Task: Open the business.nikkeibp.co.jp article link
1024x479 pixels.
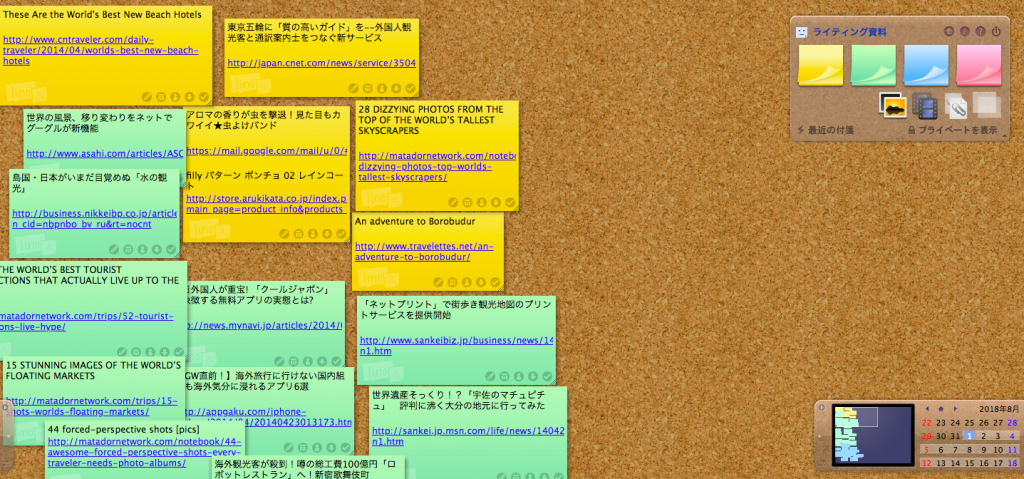Action: (95, 219)
